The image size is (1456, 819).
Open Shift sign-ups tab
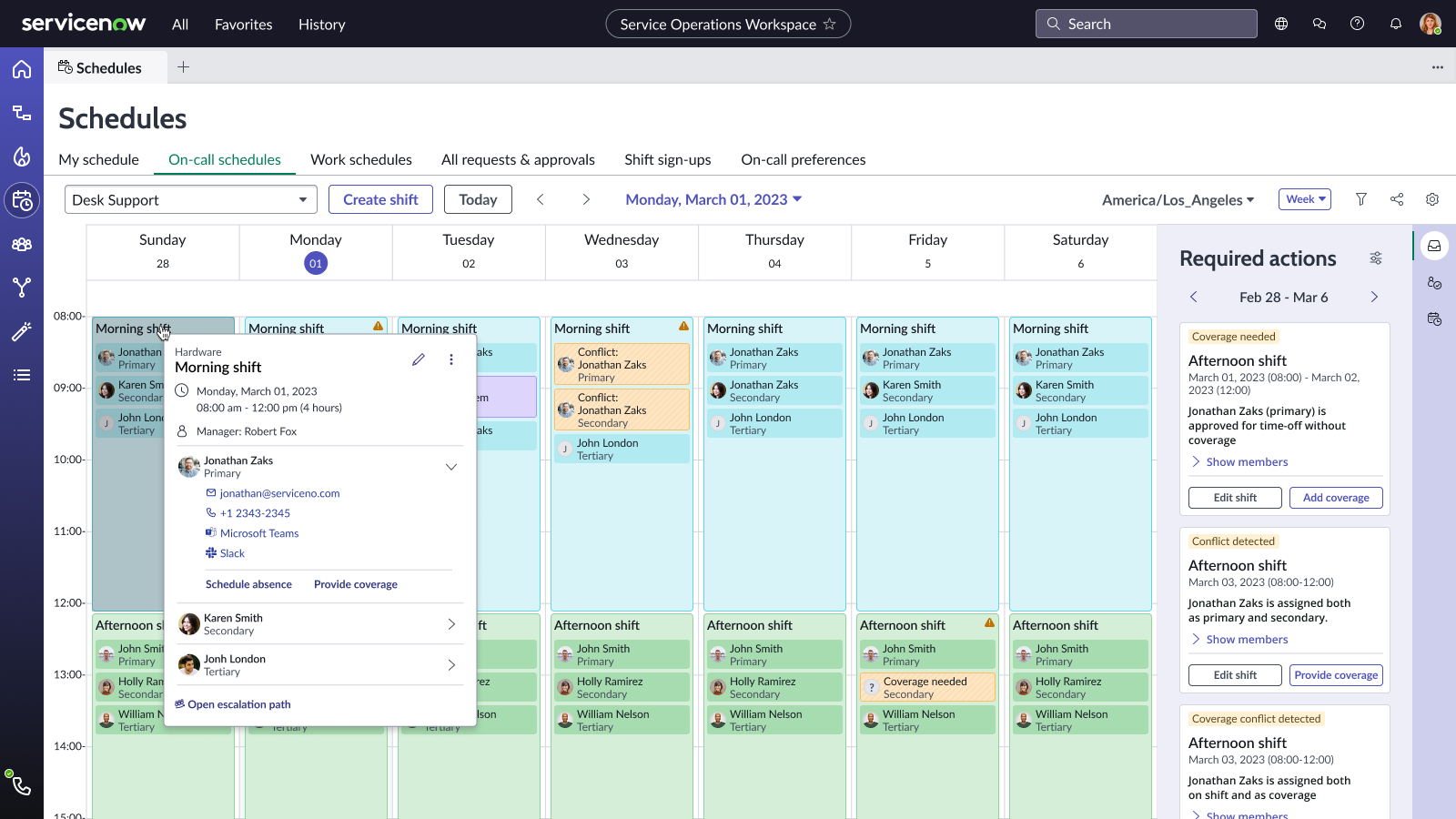click(668, 159)
